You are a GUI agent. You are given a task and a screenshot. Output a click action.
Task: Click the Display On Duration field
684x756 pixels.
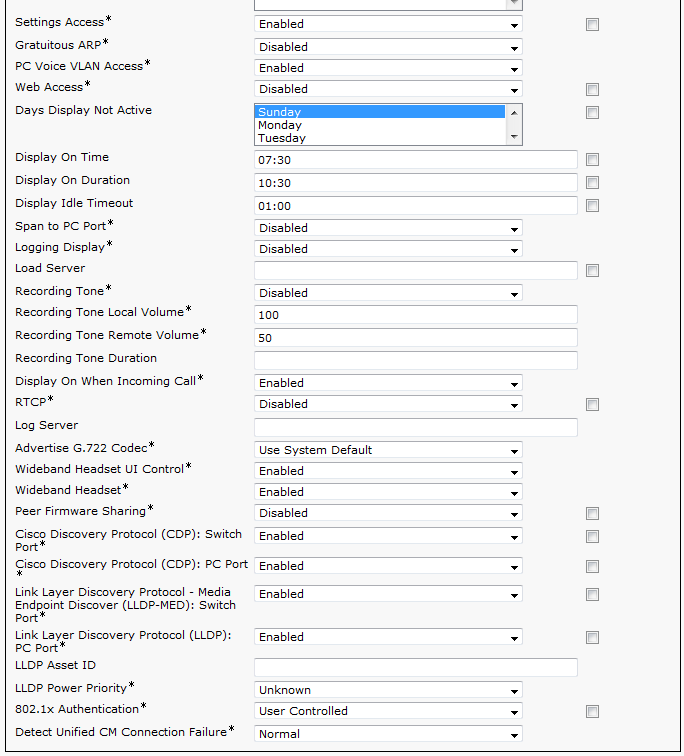tap(415, 182)
